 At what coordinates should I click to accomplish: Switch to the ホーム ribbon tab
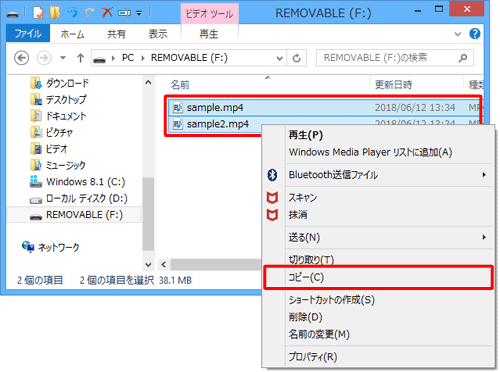pos(72,34)
